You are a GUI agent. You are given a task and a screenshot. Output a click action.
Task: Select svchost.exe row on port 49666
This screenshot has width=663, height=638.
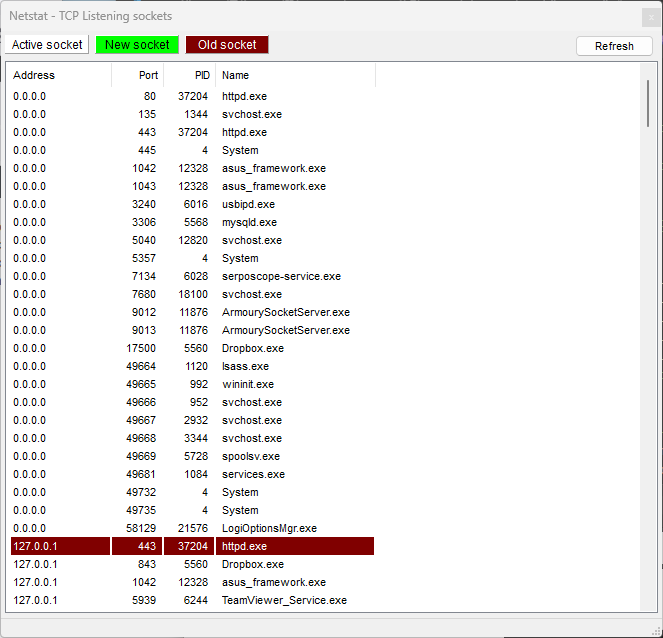click(x=192, y=402)
